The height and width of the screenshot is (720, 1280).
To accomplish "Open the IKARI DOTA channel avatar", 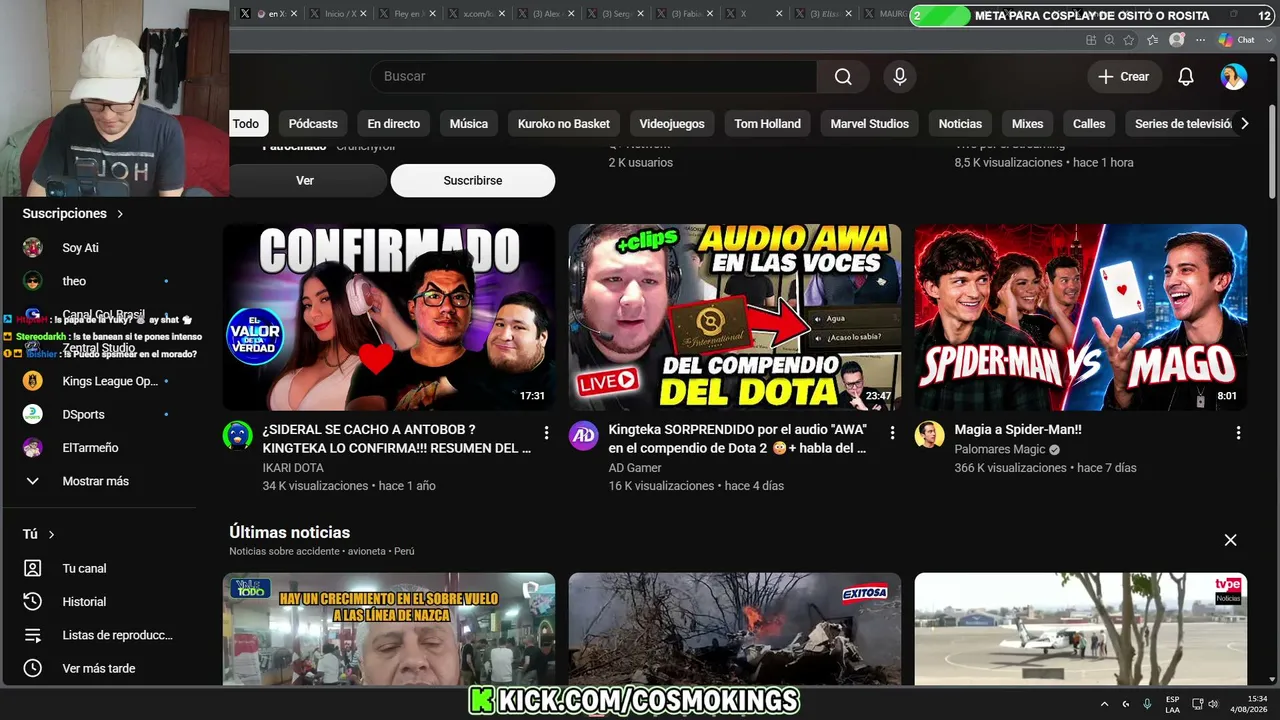I will (238, 435).
